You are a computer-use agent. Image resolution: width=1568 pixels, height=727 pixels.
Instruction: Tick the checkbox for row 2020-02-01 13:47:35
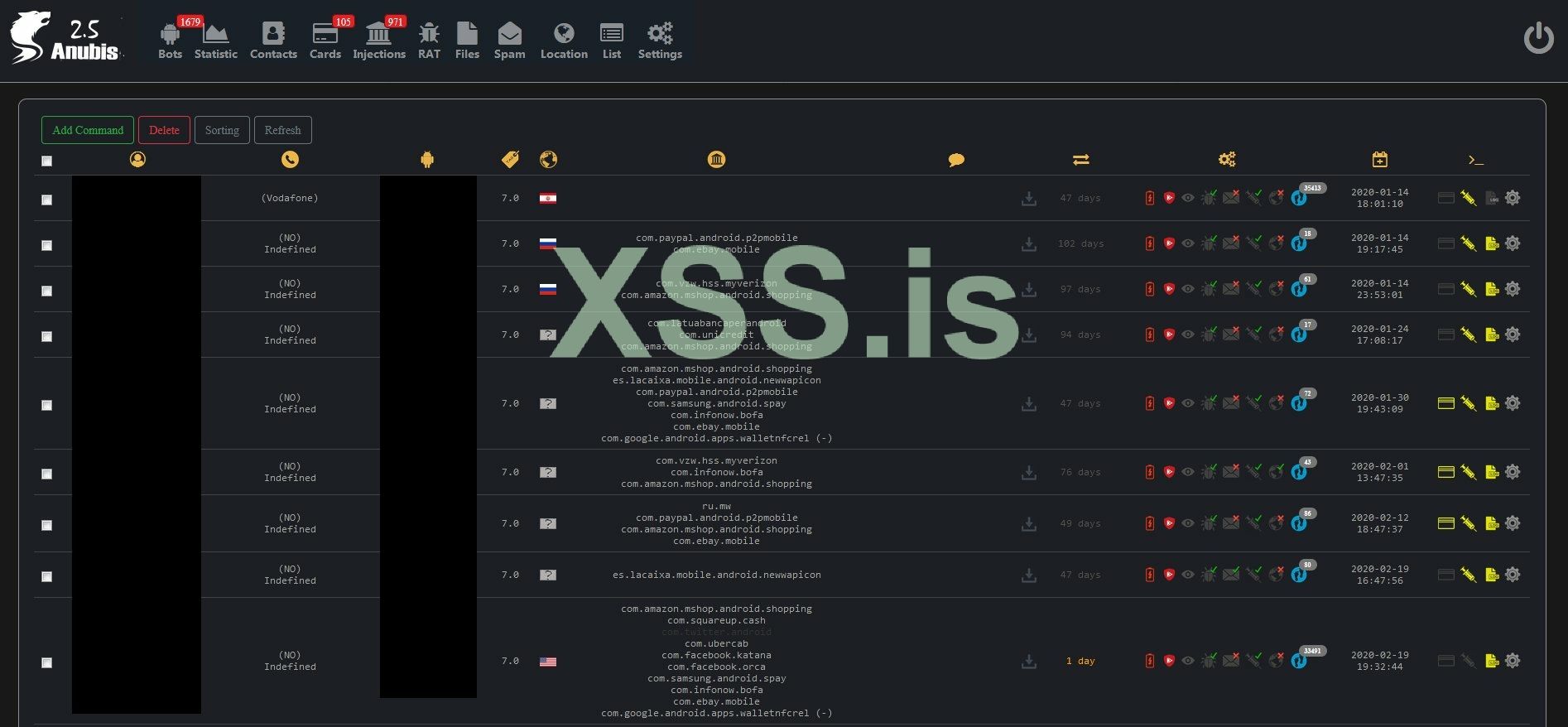pyautogui.click(x=47, y=474)
